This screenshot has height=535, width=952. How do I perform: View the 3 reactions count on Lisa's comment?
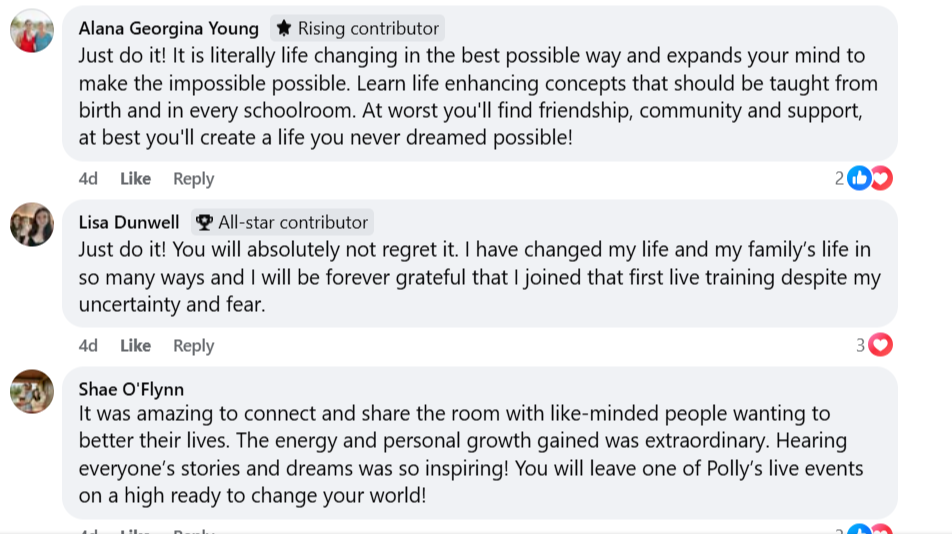860,346
